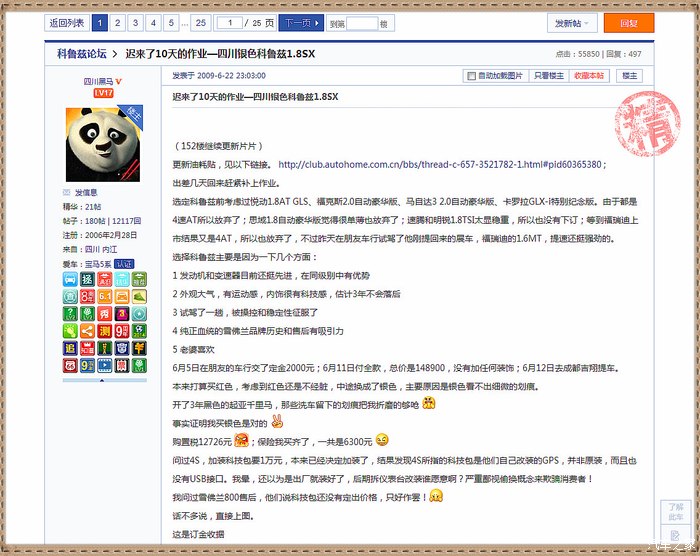The image size is (700, 556).
Task: Jump to page 25 in pagination
Action: tap(201, 22)
